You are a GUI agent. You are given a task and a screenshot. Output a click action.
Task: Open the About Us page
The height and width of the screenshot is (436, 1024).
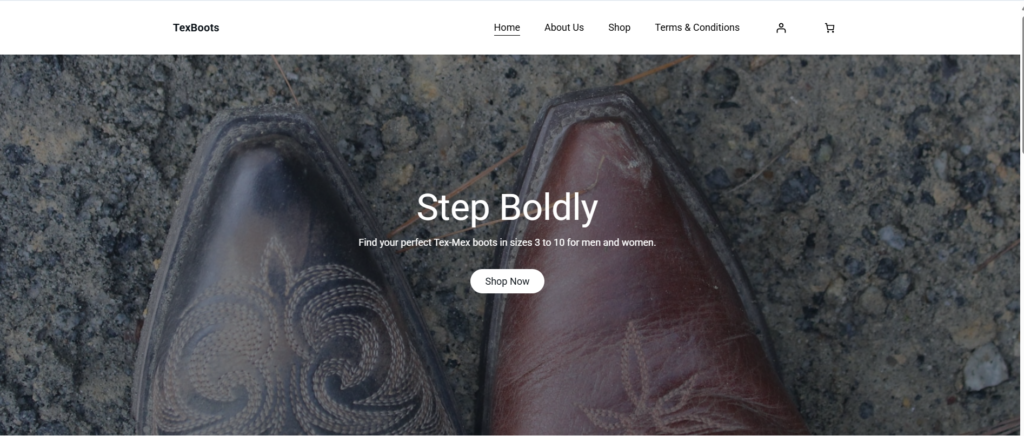click(x=564, y=27)
